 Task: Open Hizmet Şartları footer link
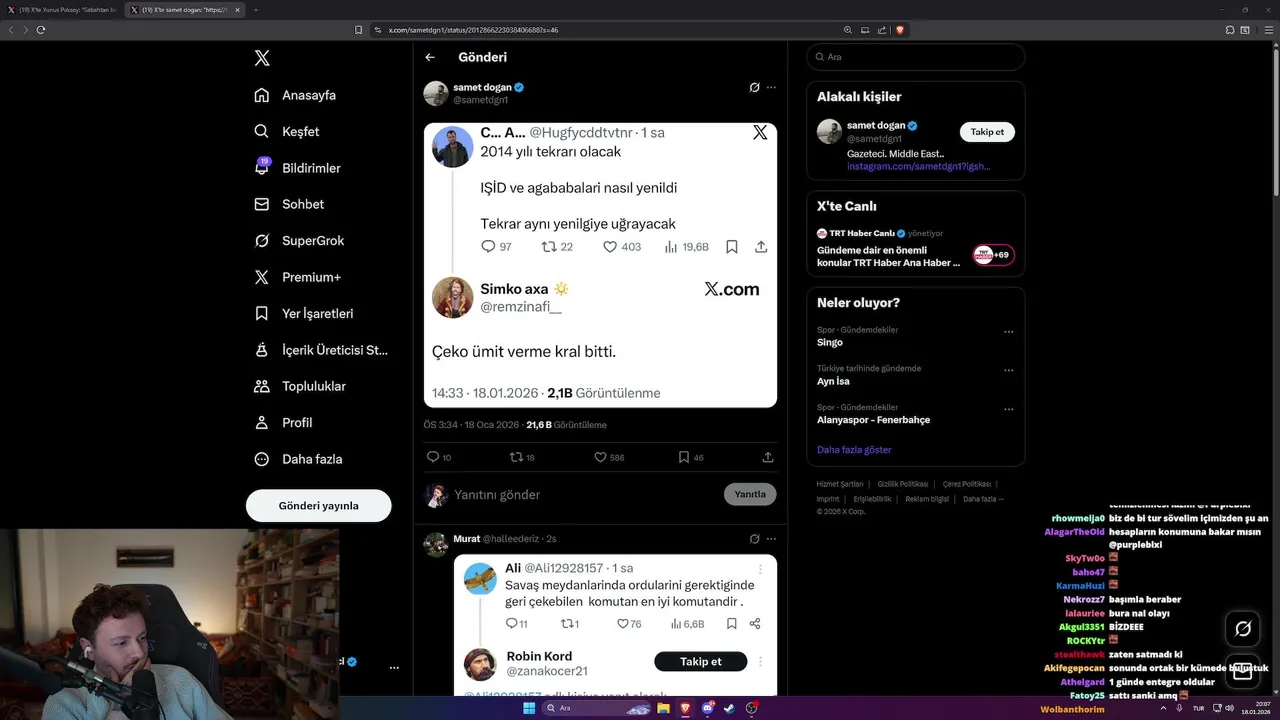pyautogui.click(x=840, y=484)
